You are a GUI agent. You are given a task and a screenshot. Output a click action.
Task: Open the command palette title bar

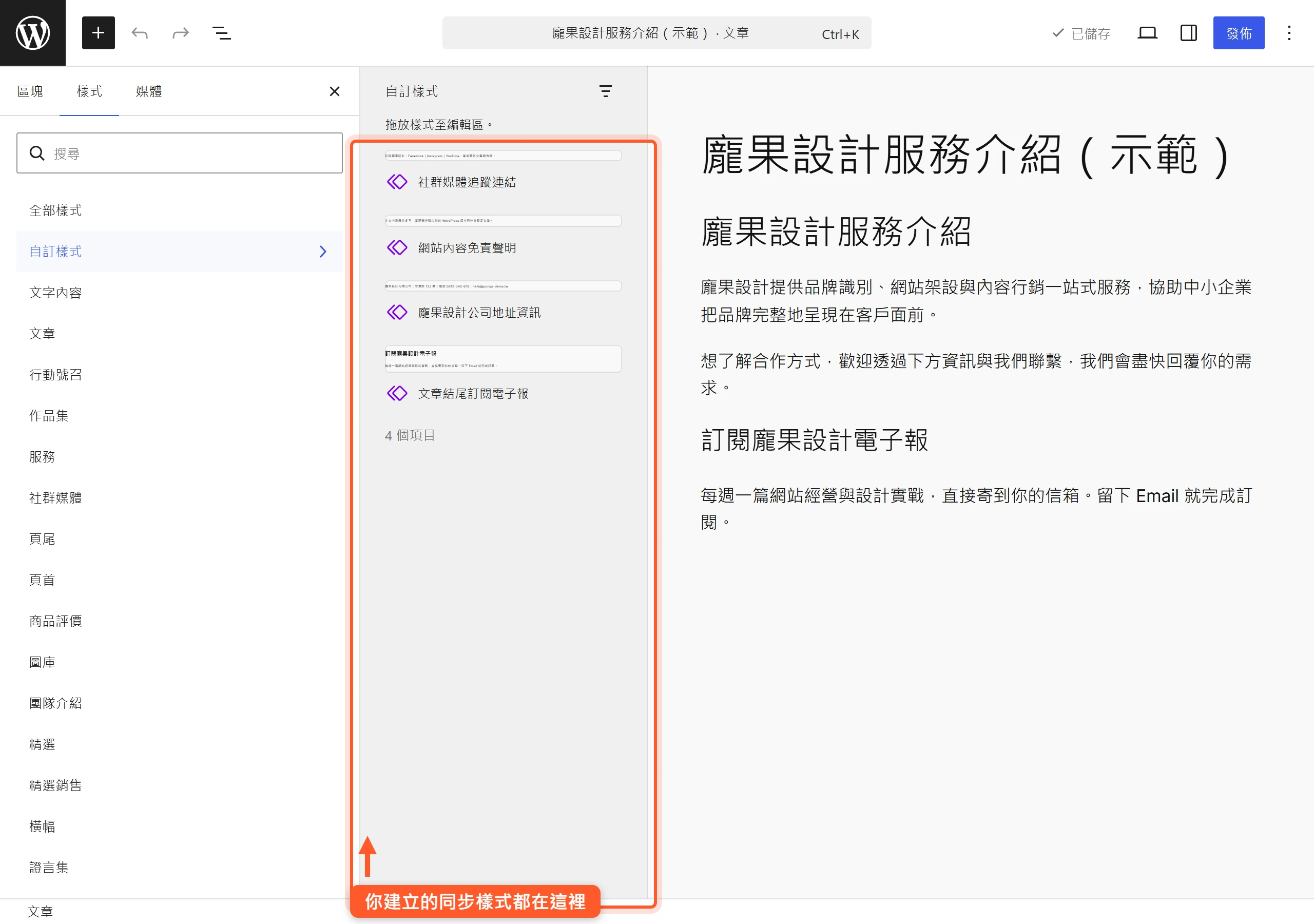tap(656, 33)
